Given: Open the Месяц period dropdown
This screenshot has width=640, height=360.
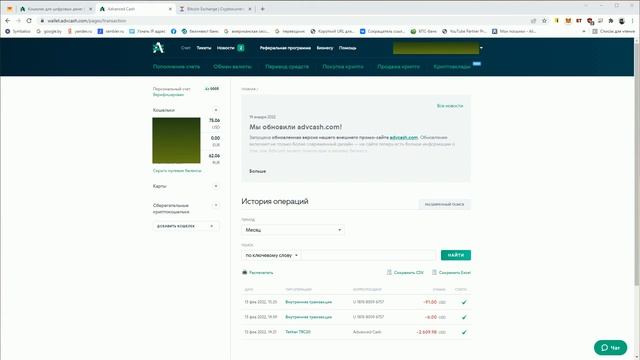Looking at the screenshot, I should (x=293, y=230).
